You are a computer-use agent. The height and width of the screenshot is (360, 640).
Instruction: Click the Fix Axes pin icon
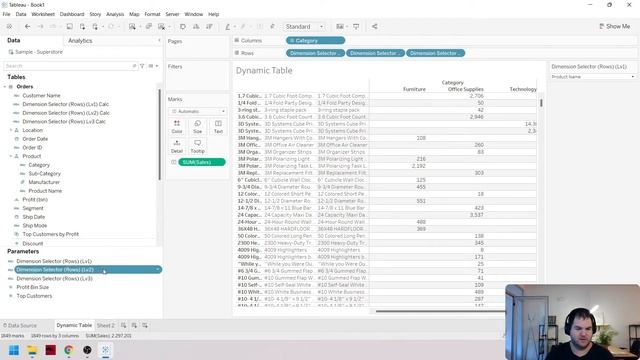tap(272, 27)
